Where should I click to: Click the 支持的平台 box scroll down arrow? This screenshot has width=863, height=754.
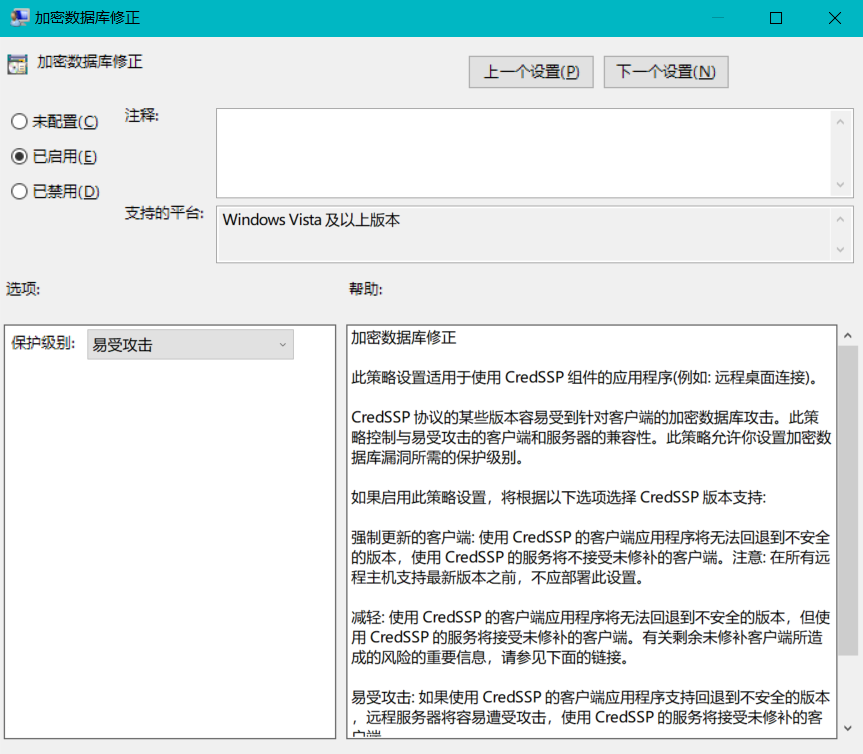pos(840,249)
